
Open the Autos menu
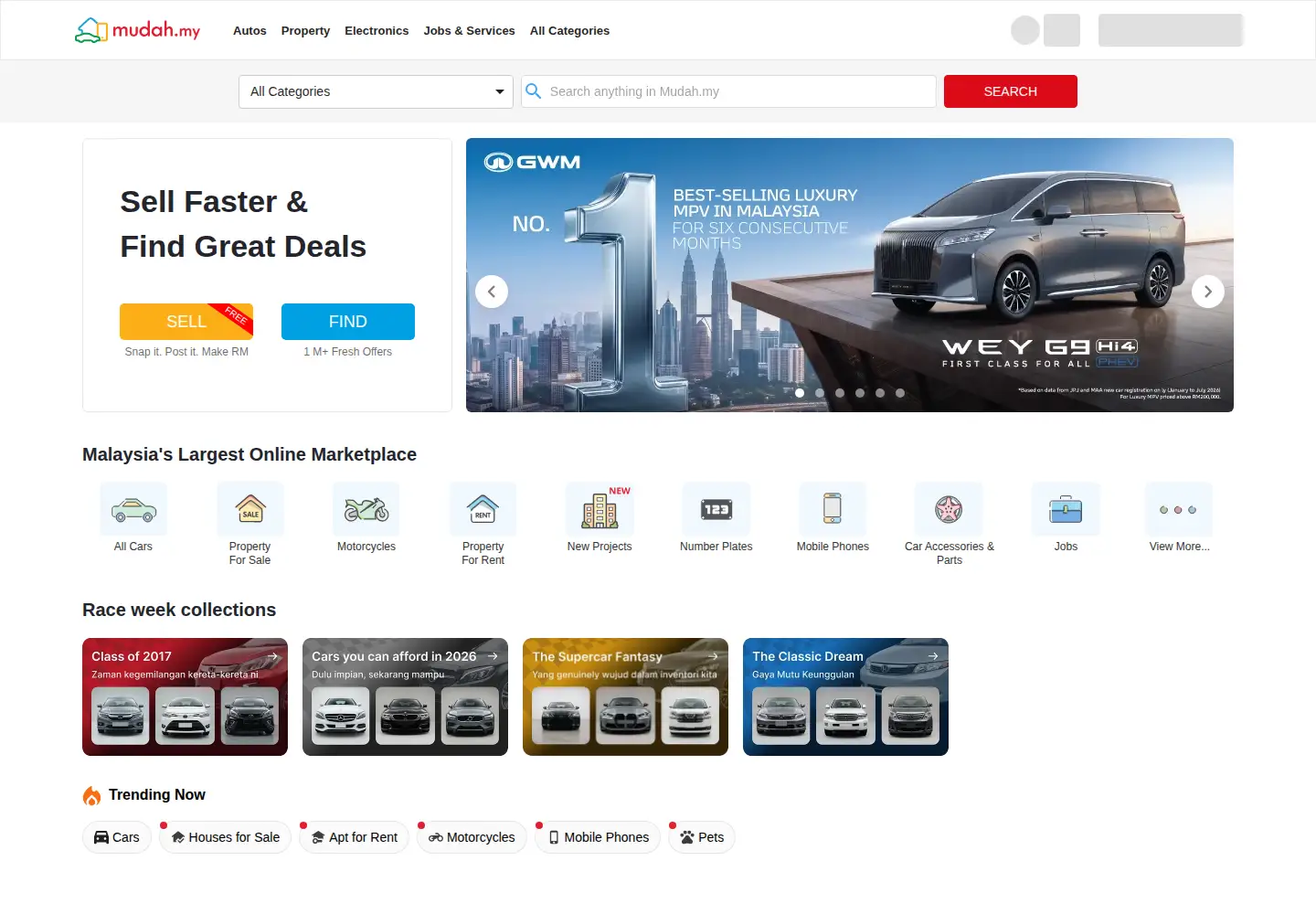point(249,30)
